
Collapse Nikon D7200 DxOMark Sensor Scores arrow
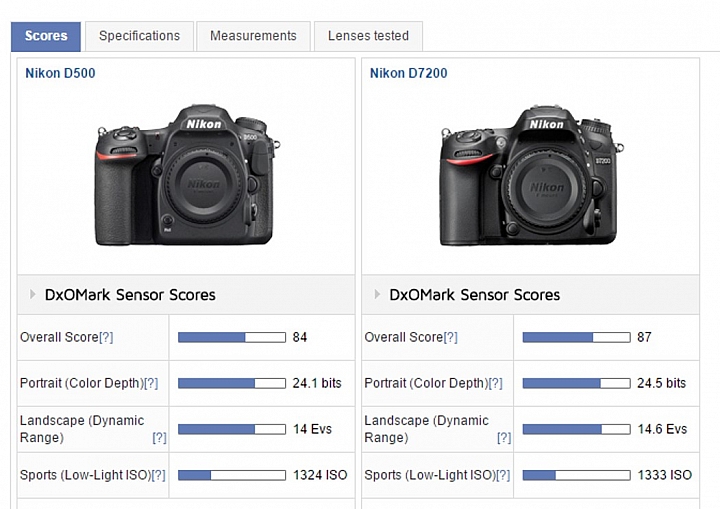point(377,294)
